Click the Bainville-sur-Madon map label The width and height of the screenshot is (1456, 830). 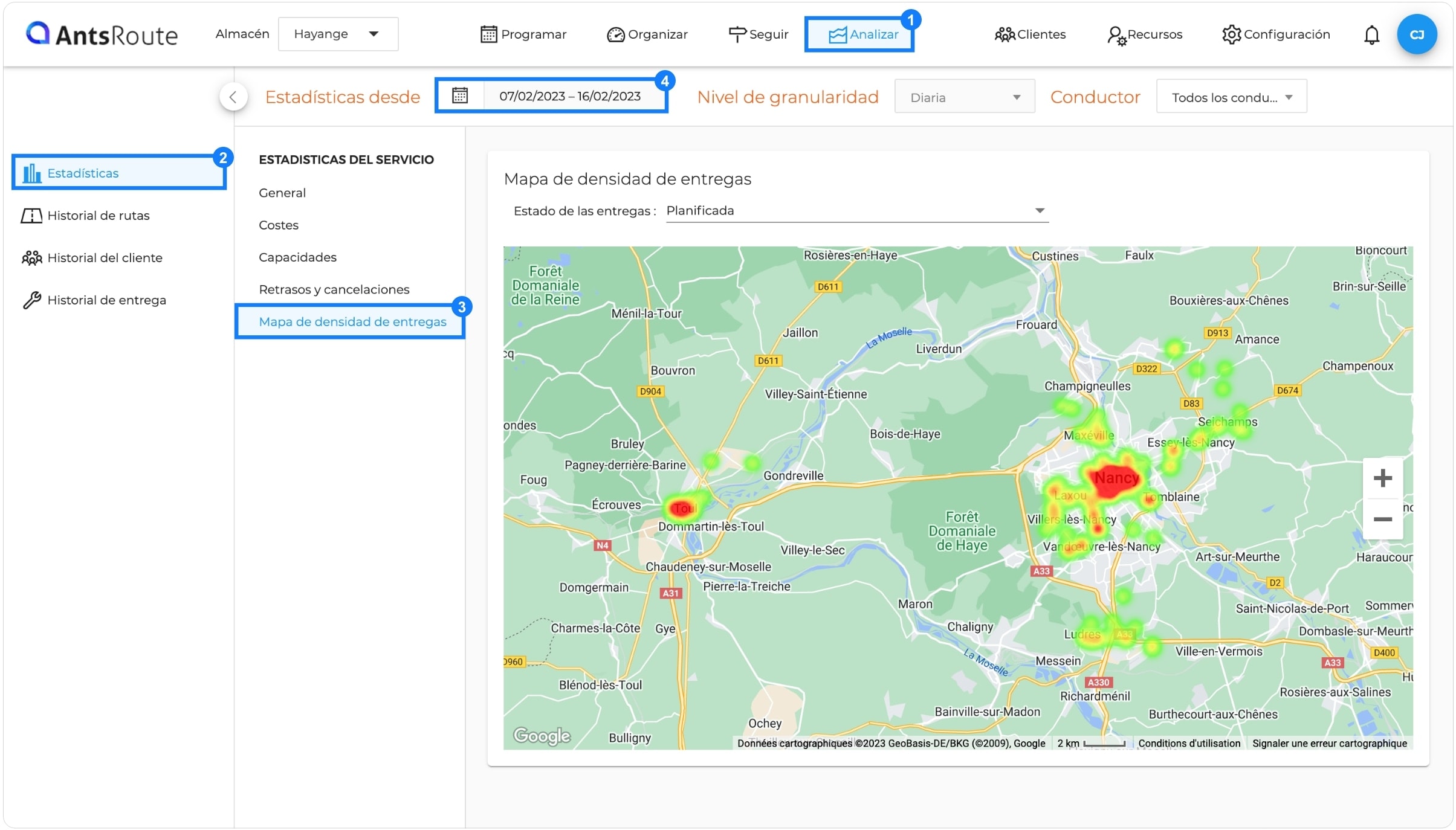click(x=987, y=712)
